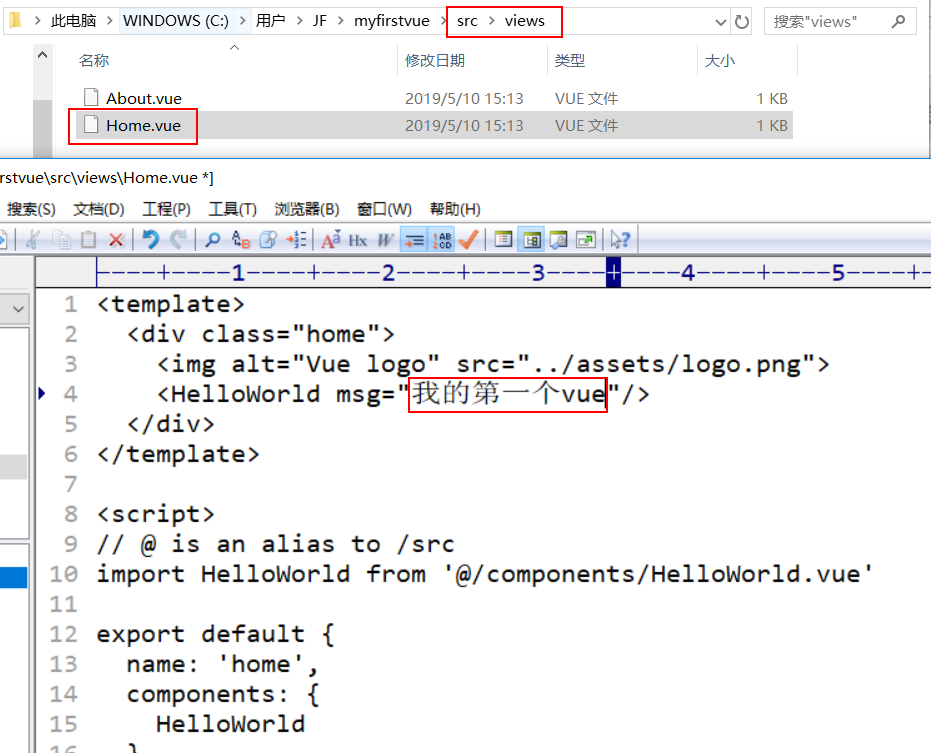Navigate to 此电脑 in the breadcrumb
931x753 pixels.
click(74, 21)
